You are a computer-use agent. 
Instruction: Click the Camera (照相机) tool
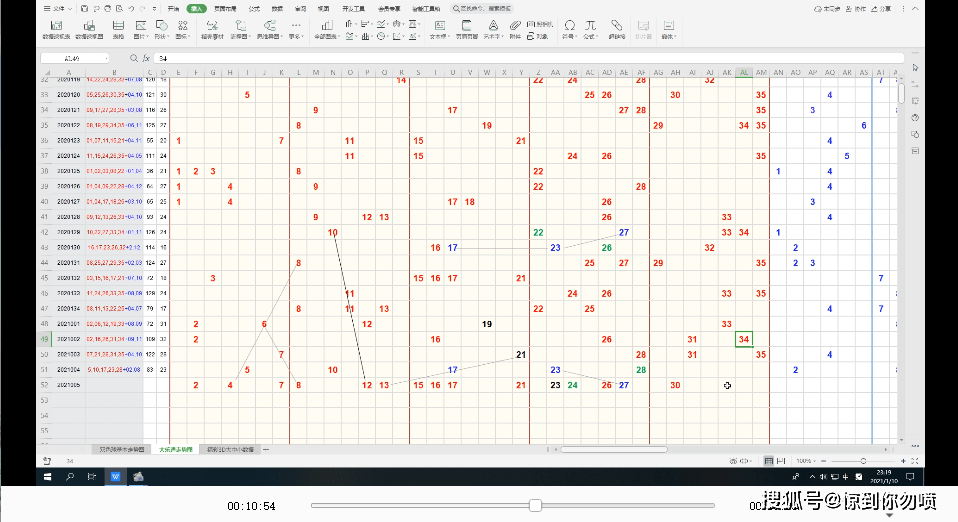(539, 24)
